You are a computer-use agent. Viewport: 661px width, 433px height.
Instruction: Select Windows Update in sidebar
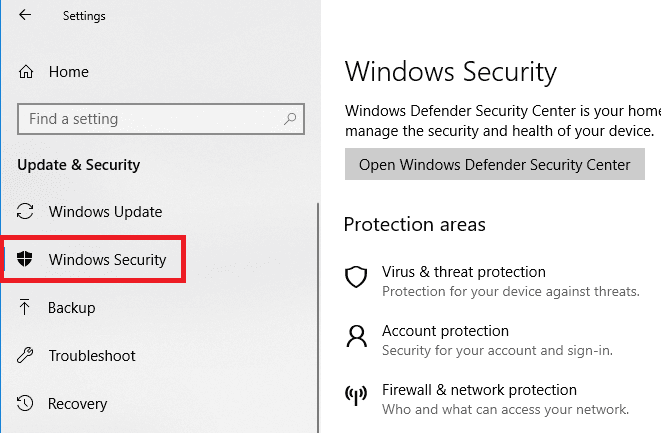(105, 212)
